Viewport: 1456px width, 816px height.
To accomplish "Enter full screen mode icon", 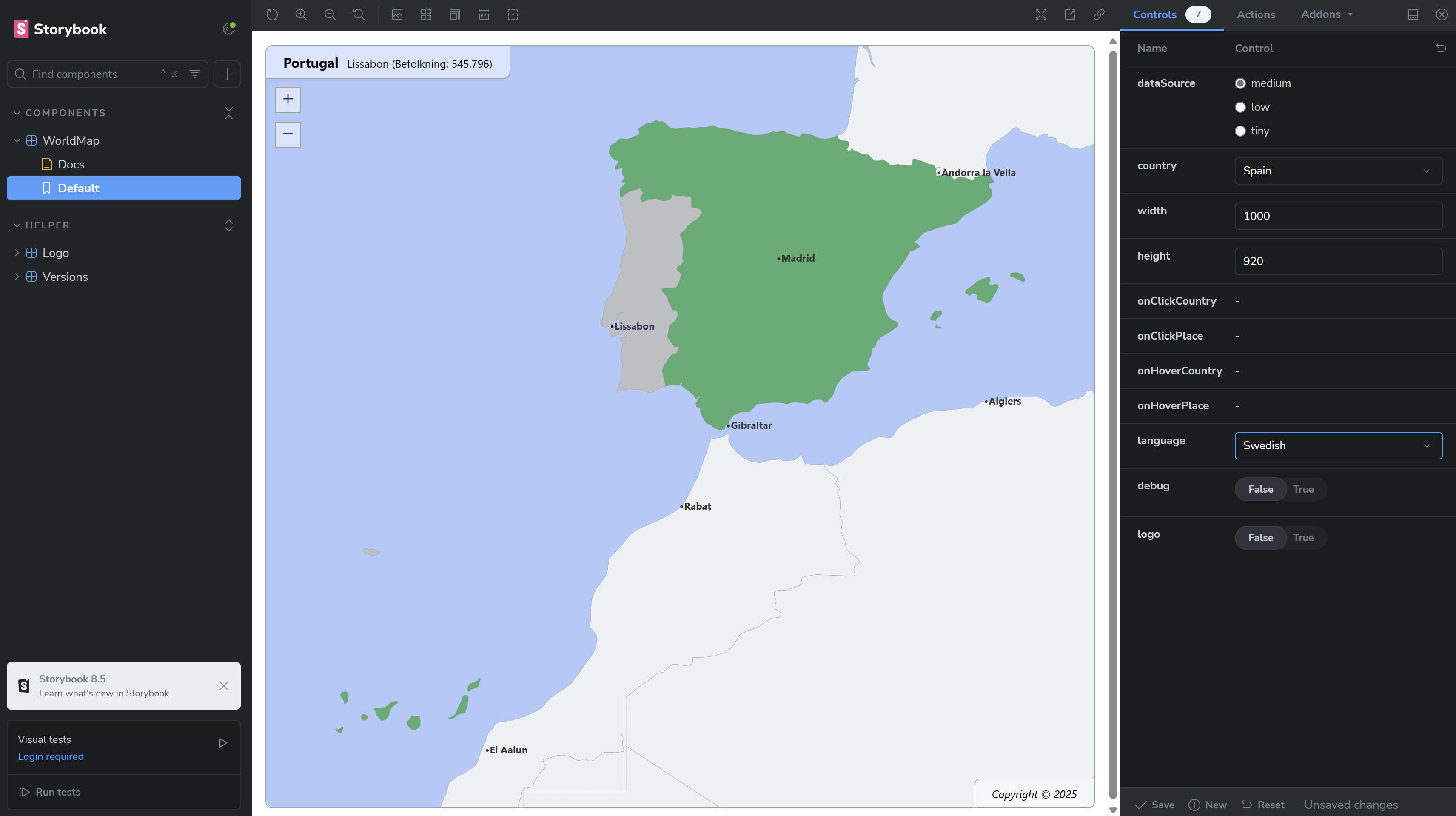I will pos(1041,15).
